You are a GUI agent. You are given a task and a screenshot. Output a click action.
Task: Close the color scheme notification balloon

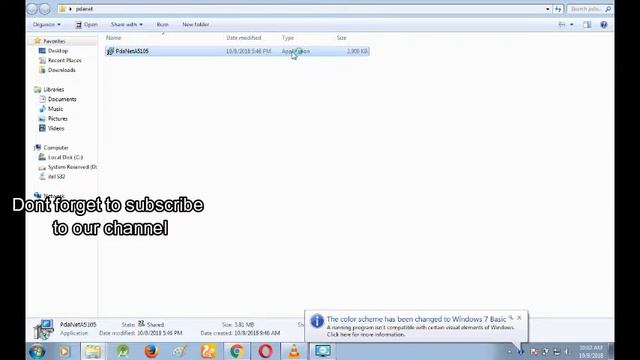coord(519,317)
